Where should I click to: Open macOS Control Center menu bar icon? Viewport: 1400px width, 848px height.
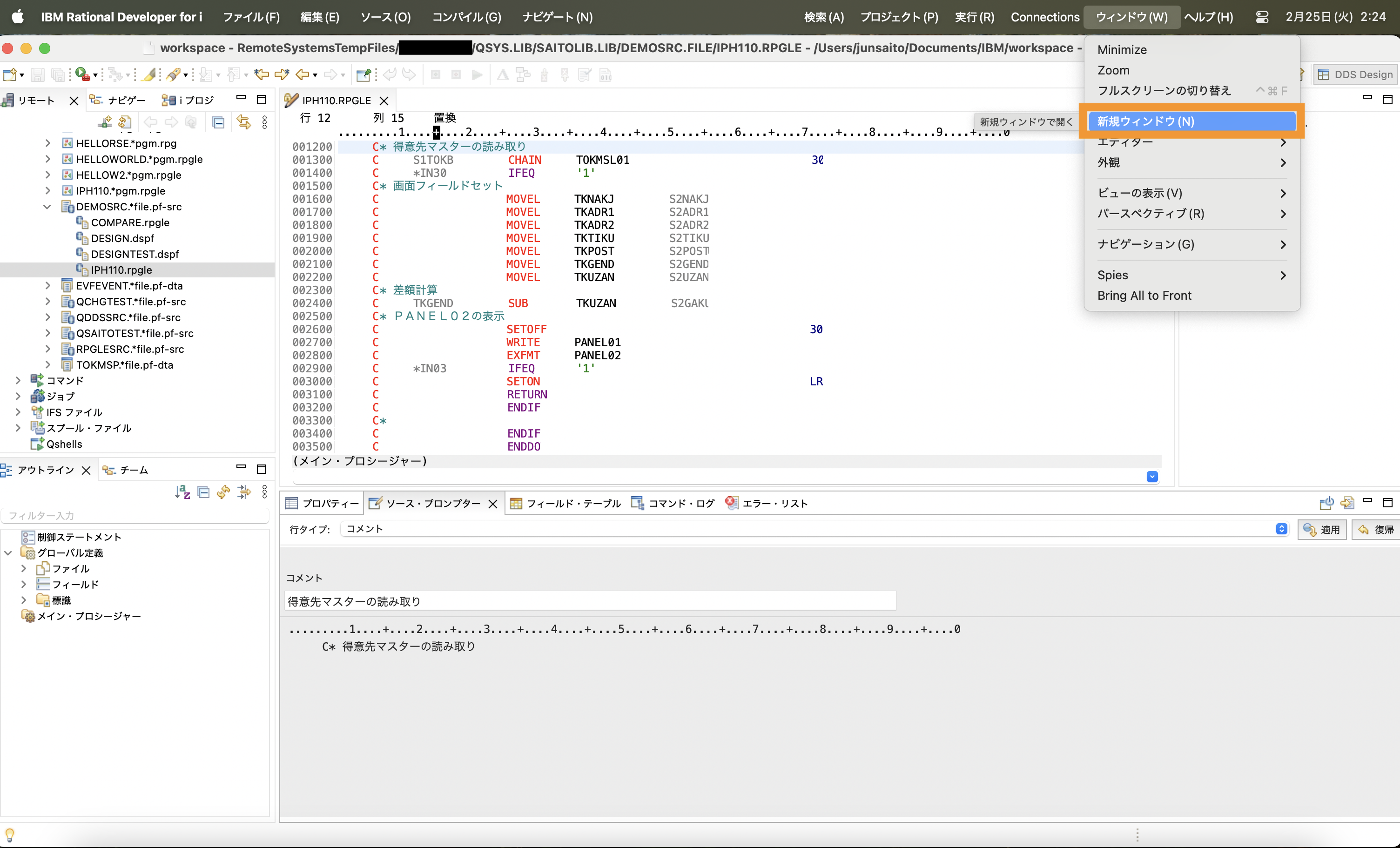(1261, 17)
